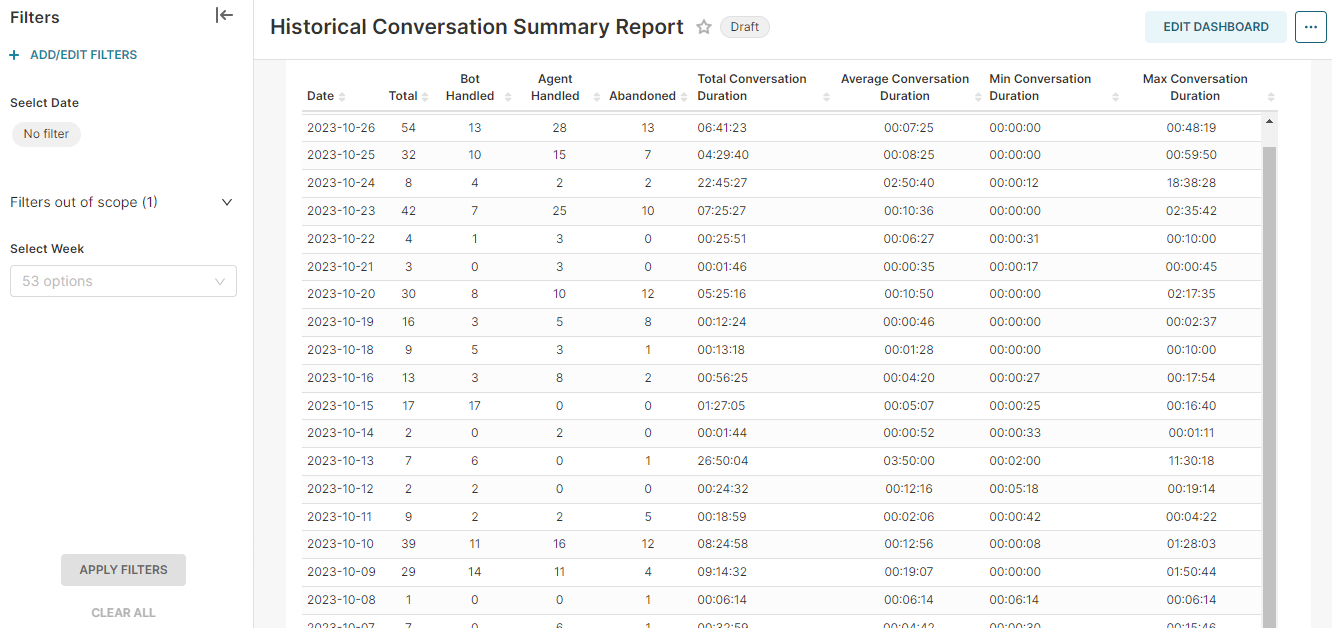
Task: Click plus icon to add filters
Action: tap(14, 55)
